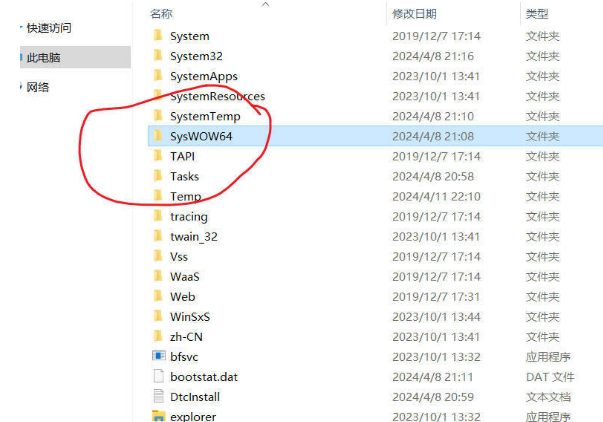The image size is (603, 422).
Task: Expand the 此电脑 tree node
Action: click(x=21, y=57)
